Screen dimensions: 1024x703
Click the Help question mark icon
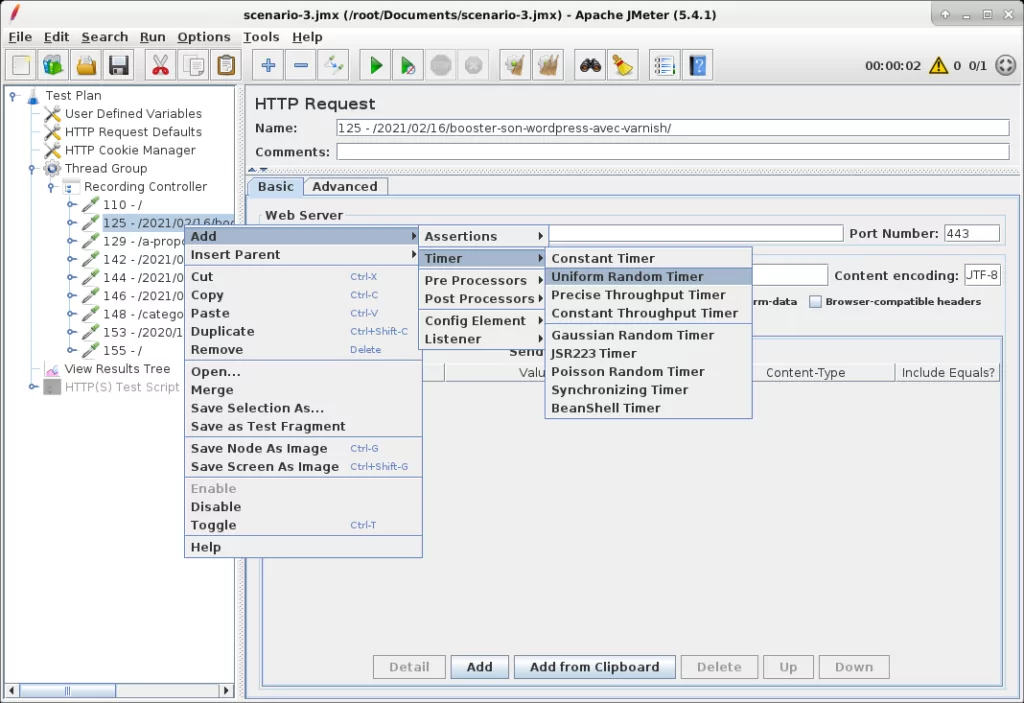click(697, 65)
